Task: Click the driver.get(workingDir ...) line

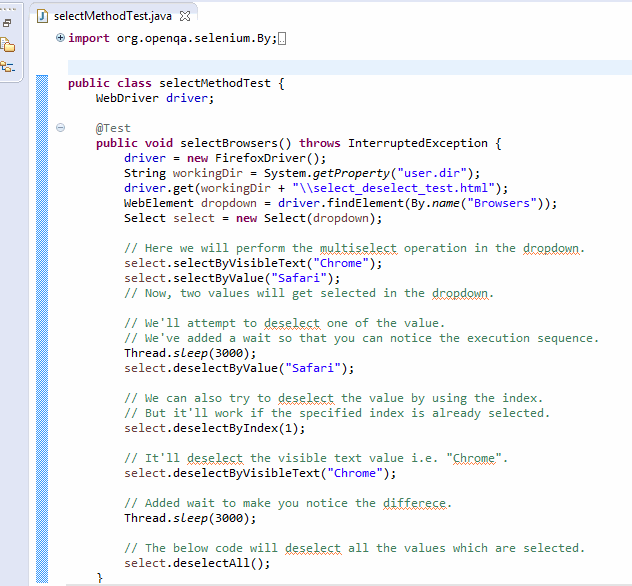Action: click(316, 188)
